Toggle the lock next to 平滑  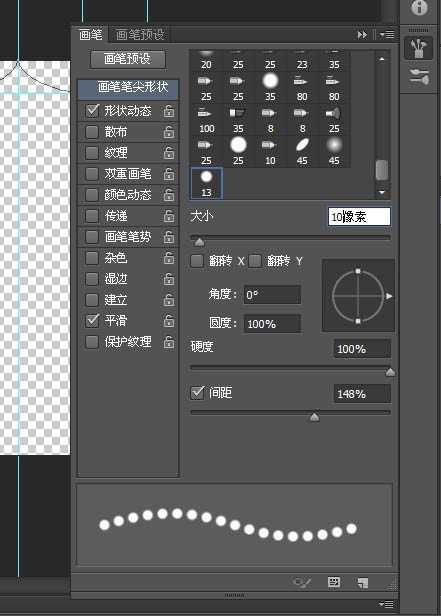(169, 321)
